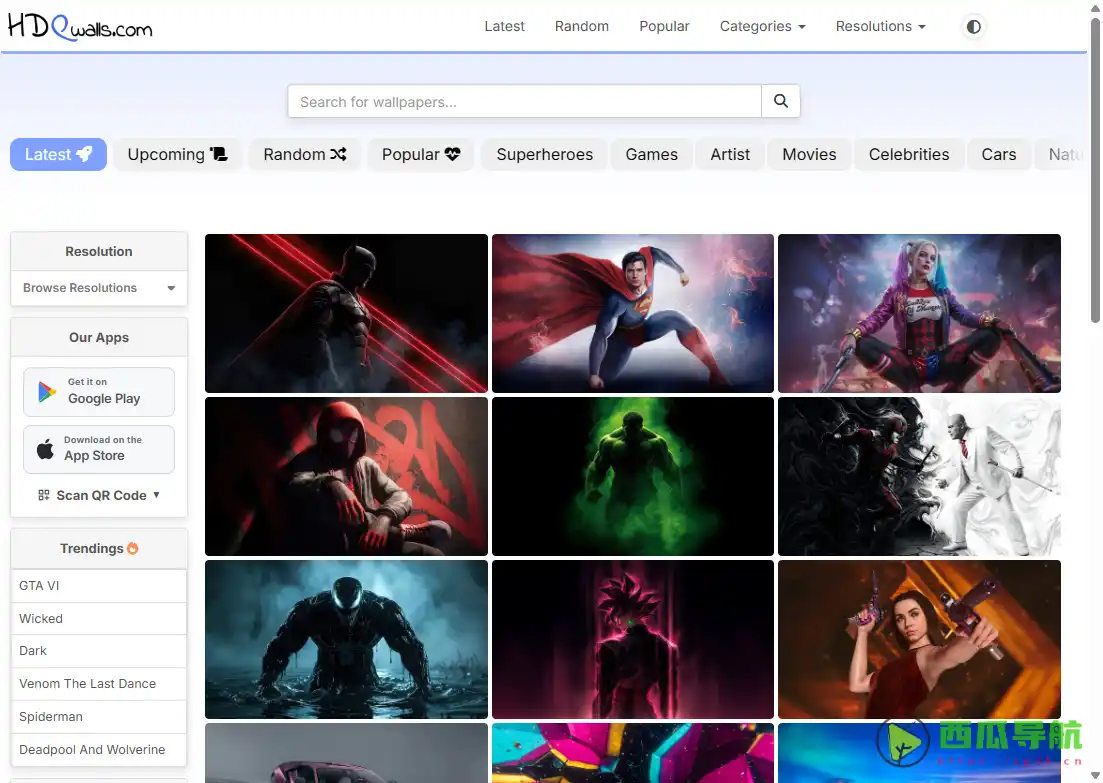Open the Superman red cape wallpaper
1103x783 pixels.
pos(632,313)
